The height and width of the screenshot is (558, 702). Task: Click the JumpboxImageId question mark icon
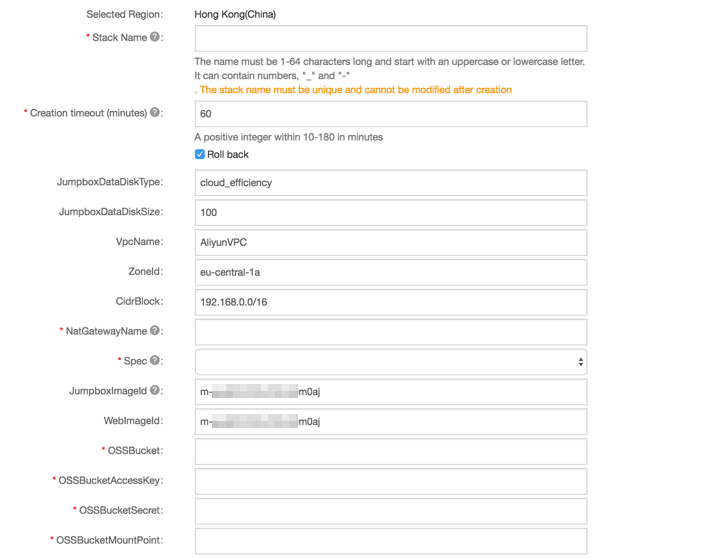154,390
